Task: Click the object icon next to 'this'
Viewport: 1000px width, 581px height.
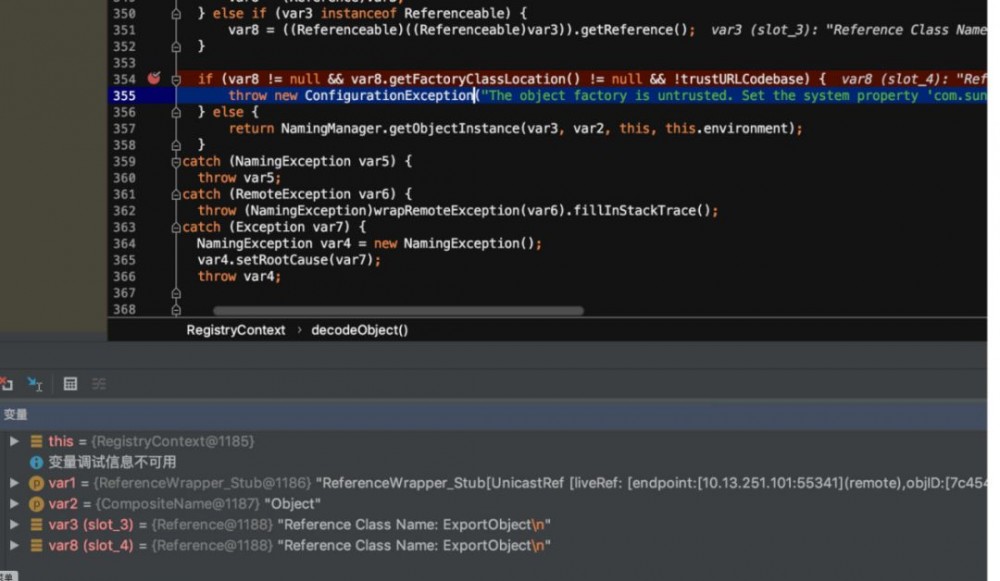Action: [x=36, y=441]
